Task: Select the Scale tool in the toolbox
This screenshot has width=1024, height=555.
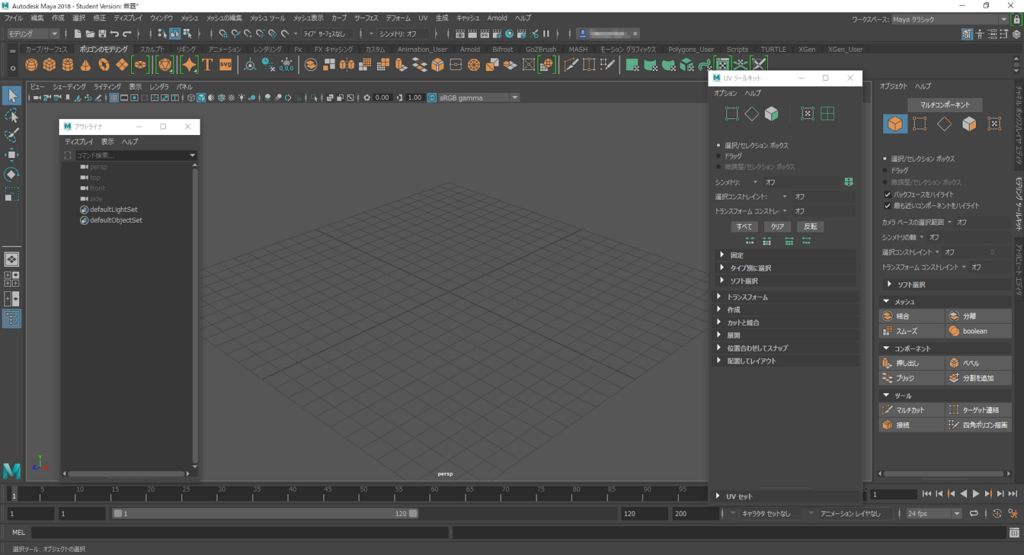Action: [x=12, y=195]
